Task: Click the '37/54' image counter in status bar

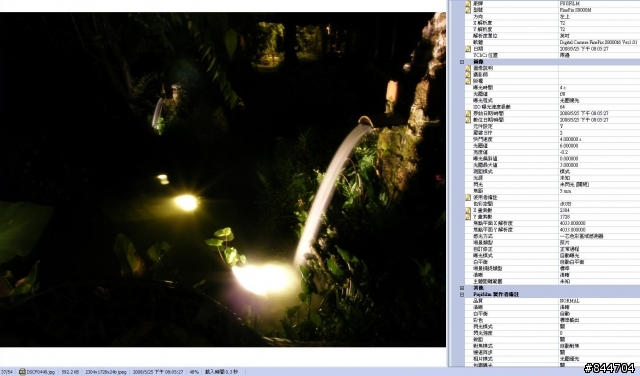Action: pyautogui.click(x=7, y=372)
